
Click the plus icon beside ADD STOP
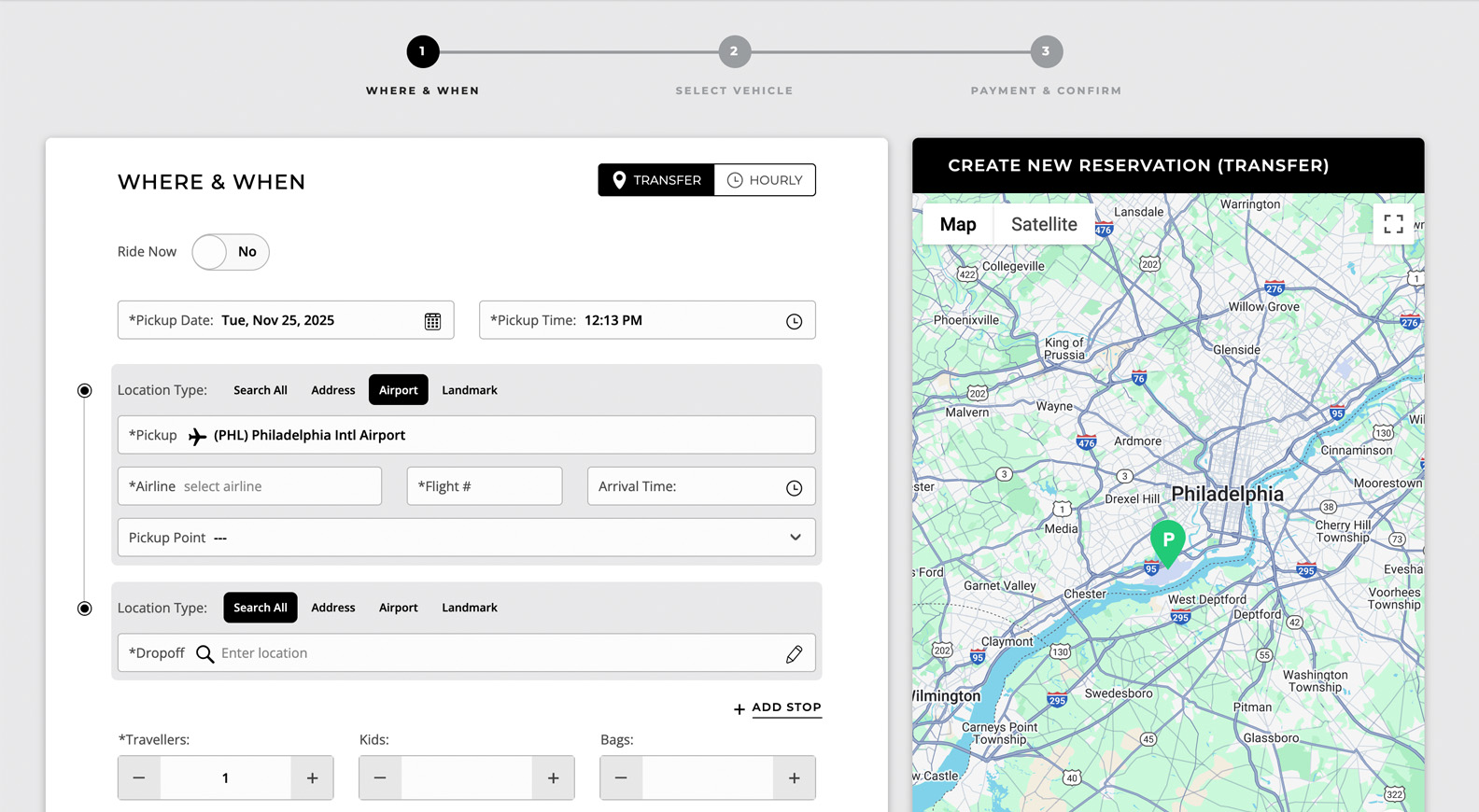[739, 709]
